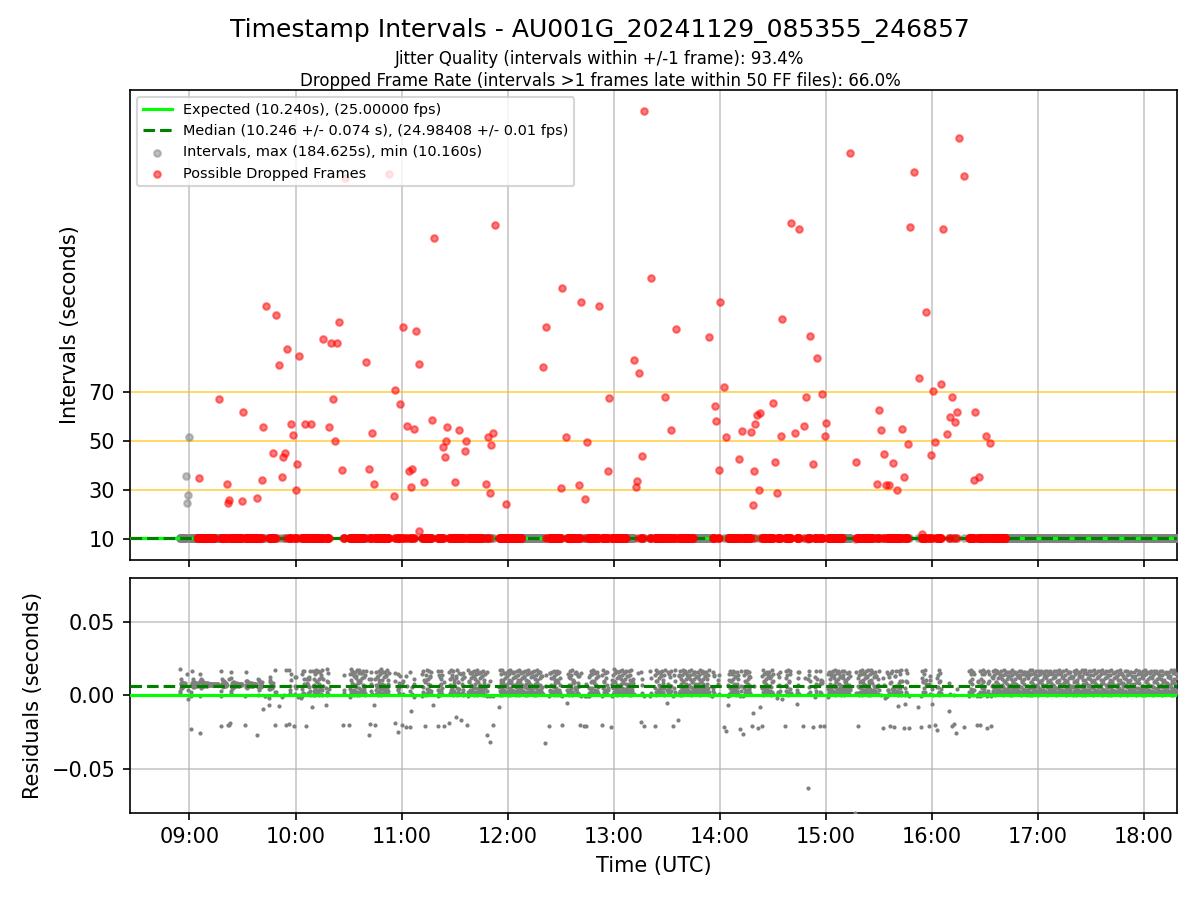Click legend entry 'Median (10.246 +/- 0.074 s)'
The width and height of the screenshot is (1200, 900).
coord(375,130)
